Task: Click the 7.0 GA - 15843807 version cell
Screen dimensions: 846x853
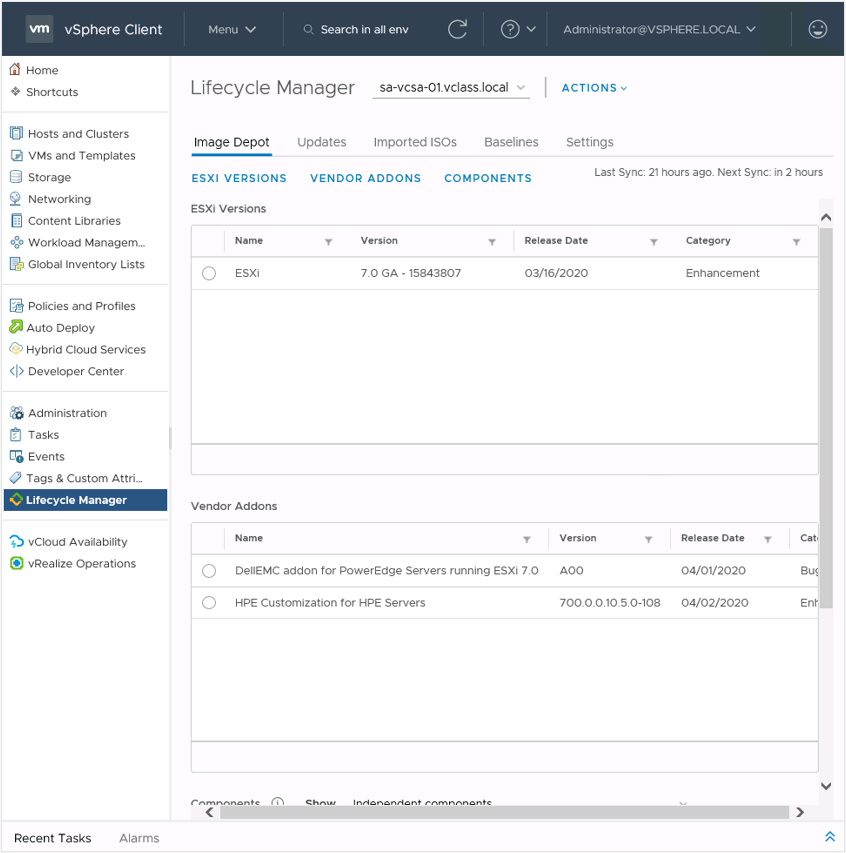Action: tap(411, 273)
